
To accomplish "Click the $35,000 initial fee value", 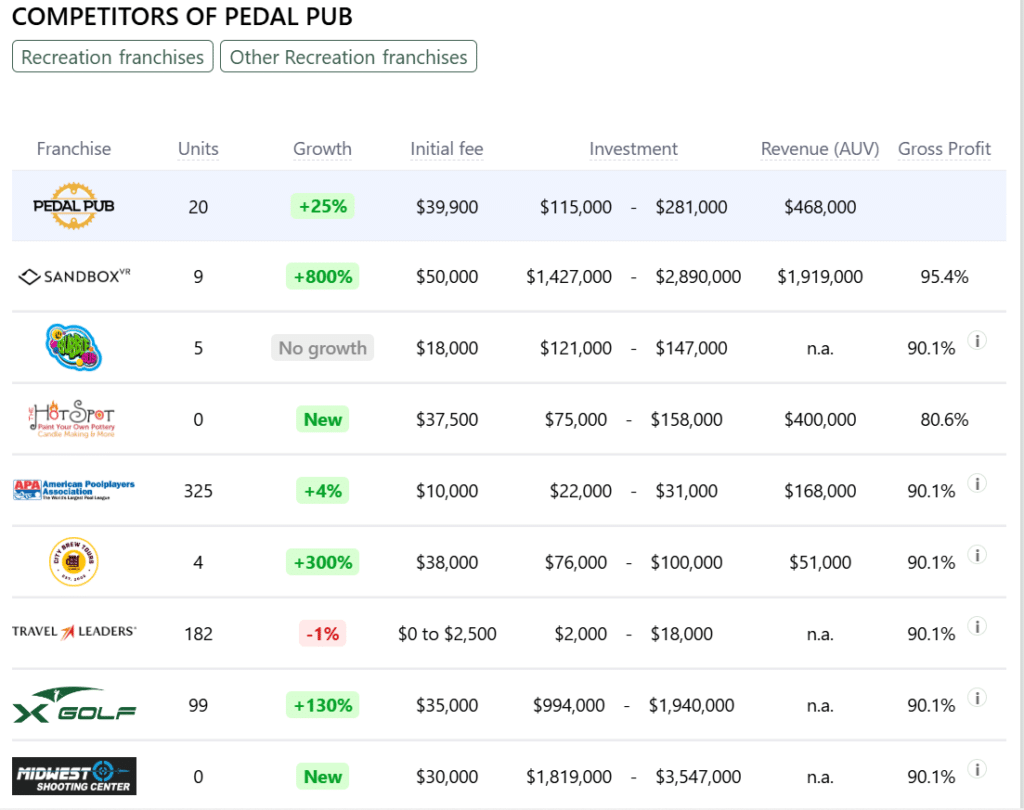I will coord(447,705).
